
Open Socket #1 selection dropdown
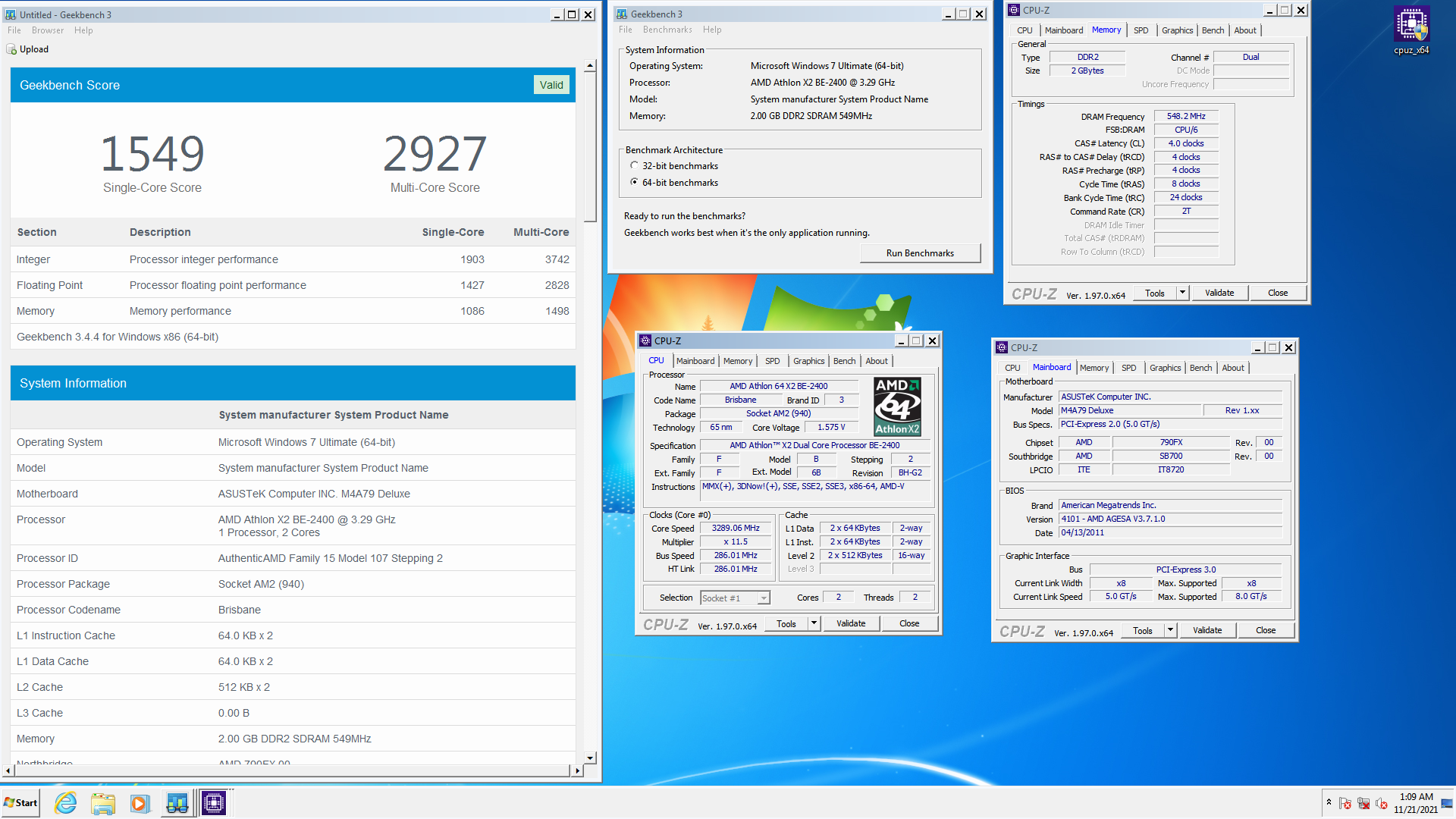[x=764, y=598]
